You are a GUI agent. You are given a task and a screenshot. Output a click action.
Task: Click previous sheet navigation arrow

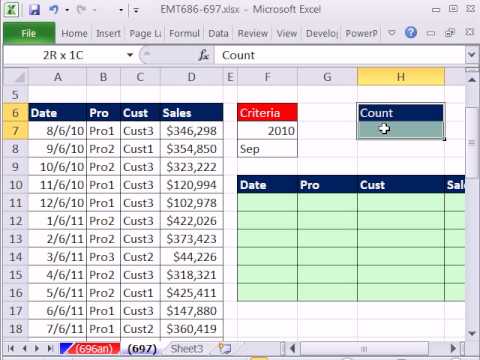24,349
